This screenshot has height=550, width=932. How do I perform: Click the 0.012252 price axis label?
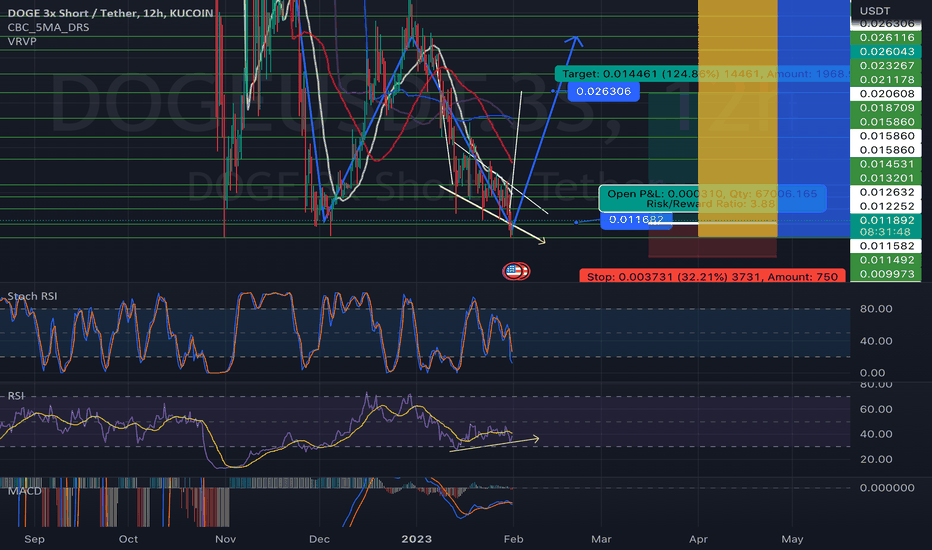click(886, 206)
